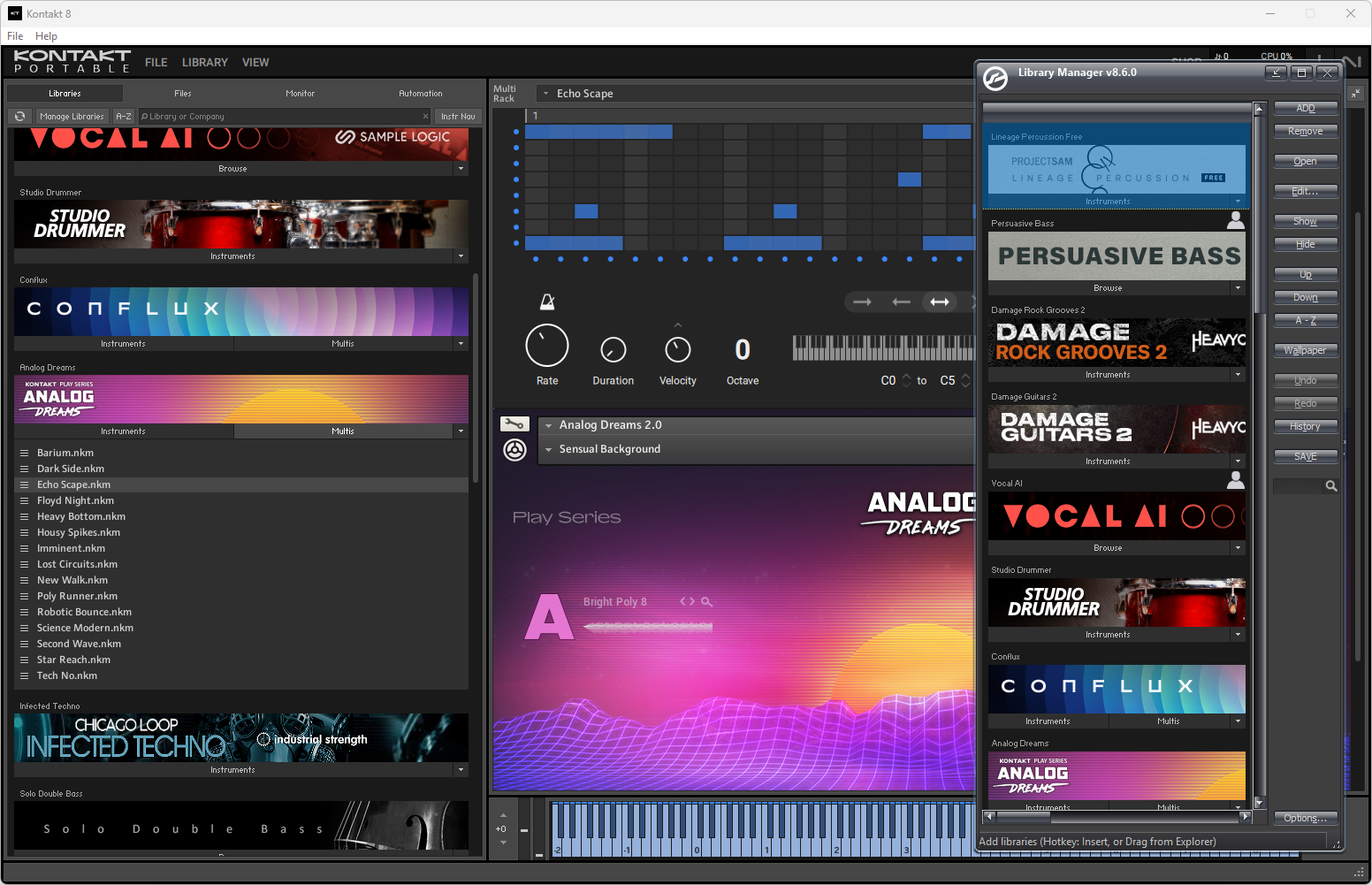The height and width of the screenshot is (885, 1372).
Task: Click the Library Manager logo icon
Action: [x=995, y=79]
